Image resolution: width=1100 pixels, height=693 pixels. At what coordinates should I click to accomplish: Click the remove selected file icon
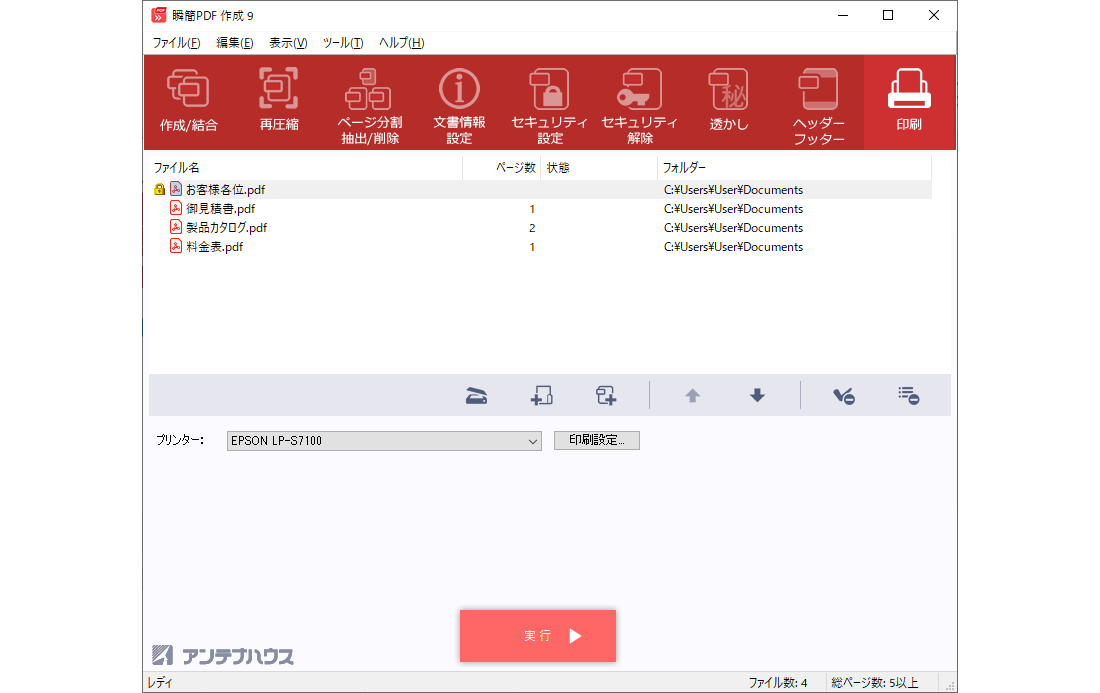click(844, 396)
